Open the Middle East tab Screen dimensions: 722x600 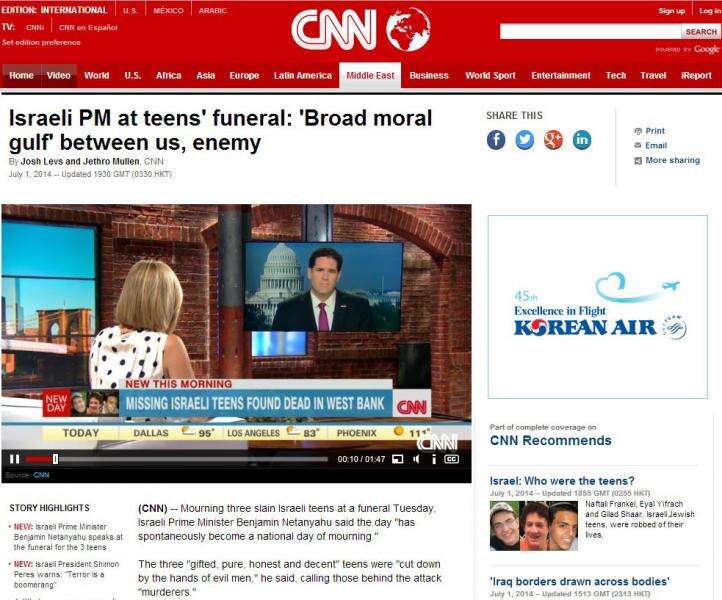click(x=370, y=76)
